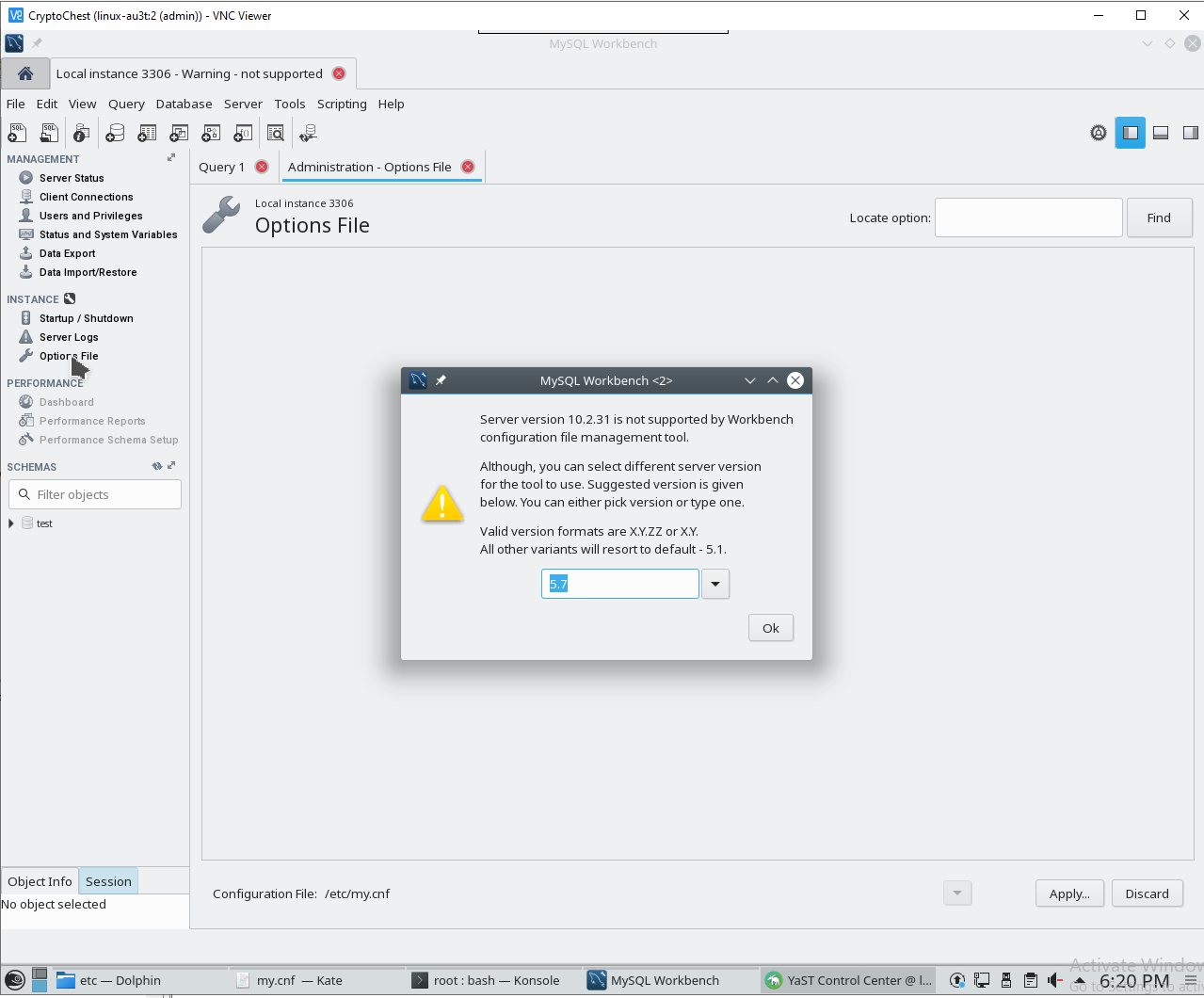The height and width of the screenshot is (998, 1204).
Task: Open the version dropdown arrow
Action: [x=715, y=584]
